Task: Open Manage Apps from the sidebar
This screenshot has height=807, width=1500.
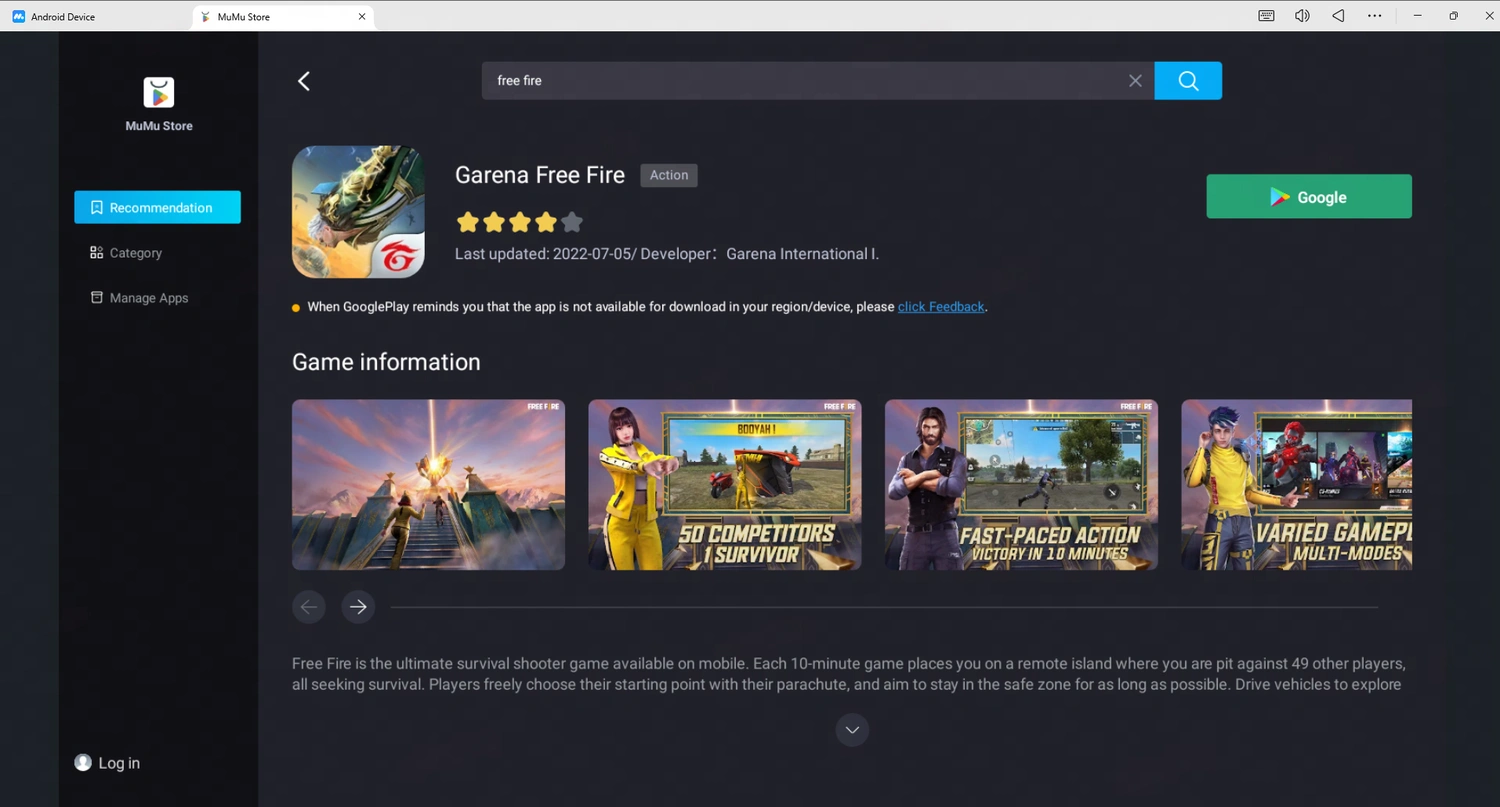Action: (148, 297)
